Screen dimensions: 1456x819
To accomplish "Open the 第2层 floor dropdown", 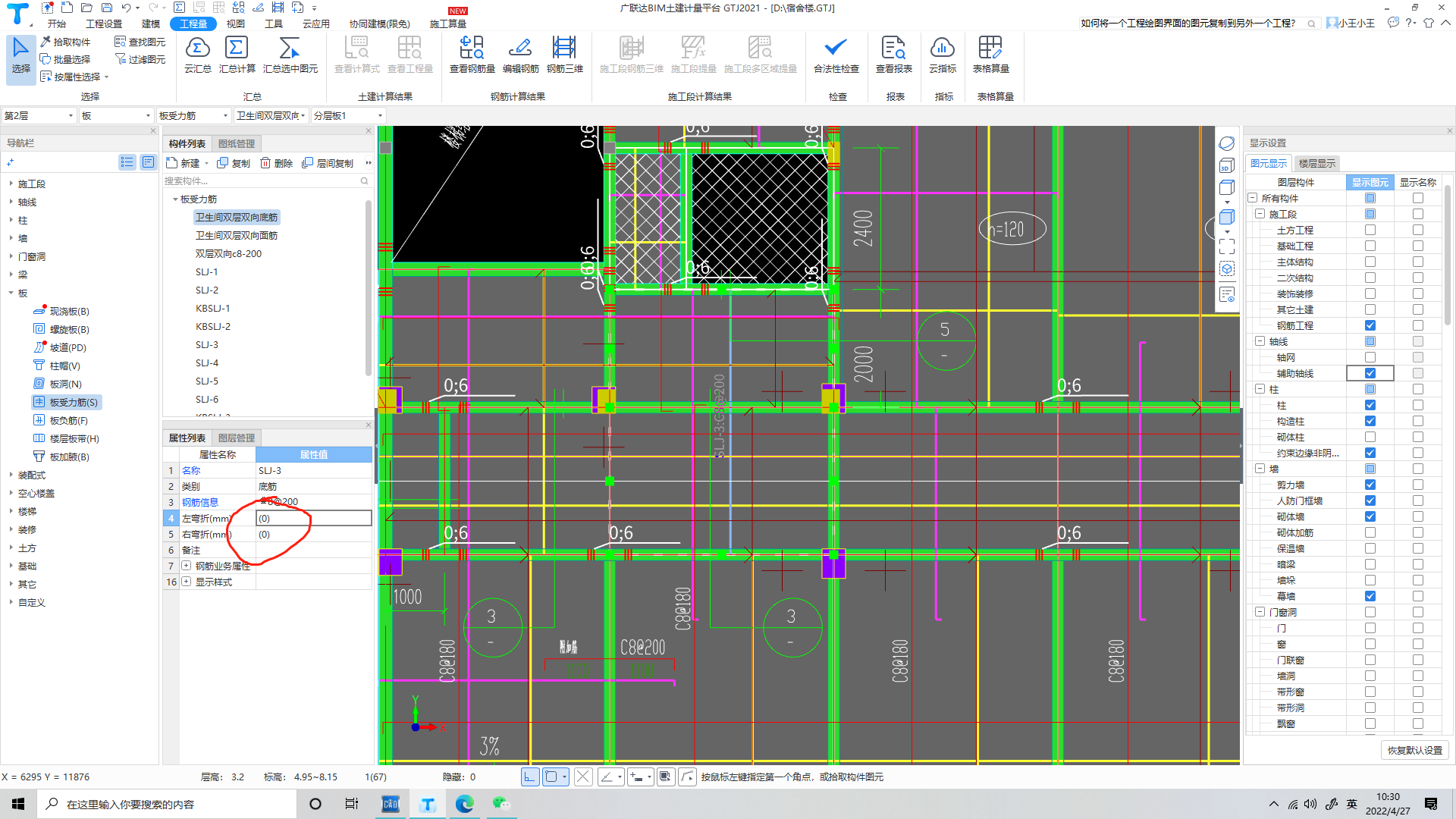I will pyautogui.click(x=39, y=115).
